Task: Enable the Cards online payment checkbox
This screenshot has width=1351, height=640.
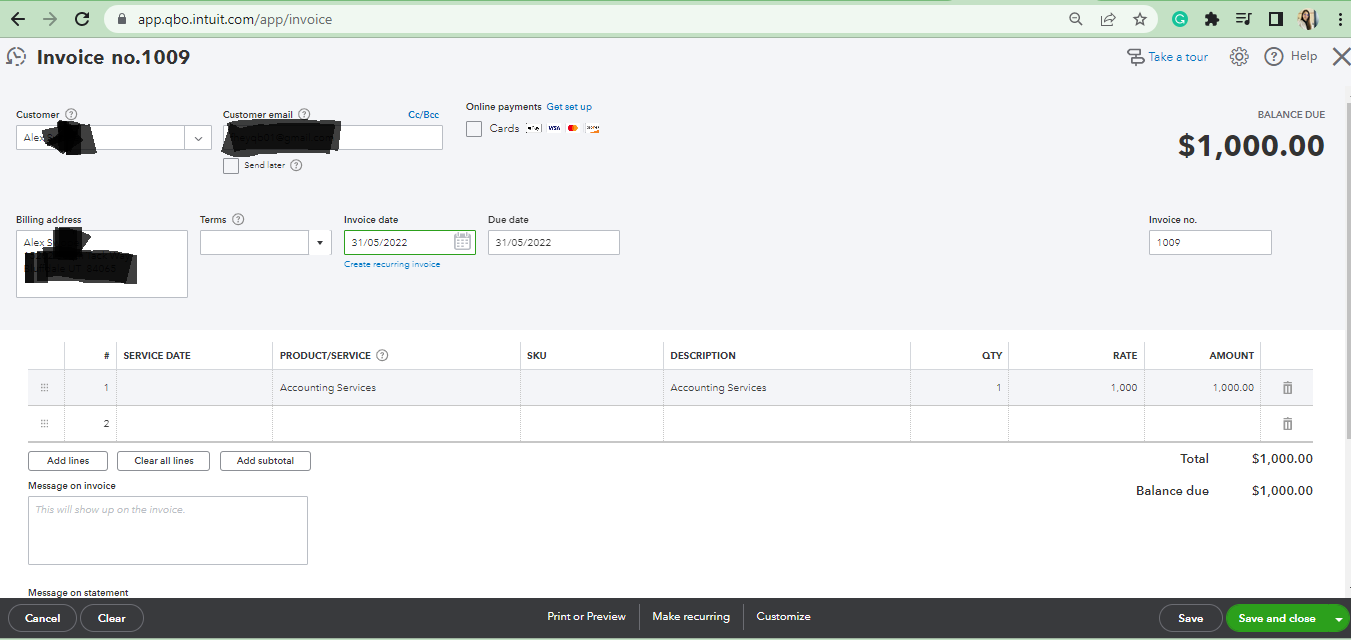Action: [x=474, y=129]
